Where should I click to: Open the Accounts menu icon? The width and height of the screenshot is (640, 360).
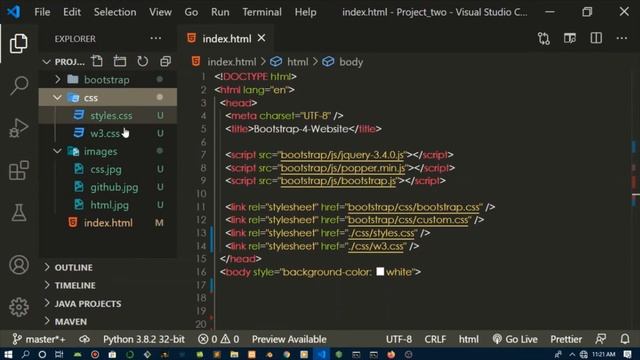(18, 265)
